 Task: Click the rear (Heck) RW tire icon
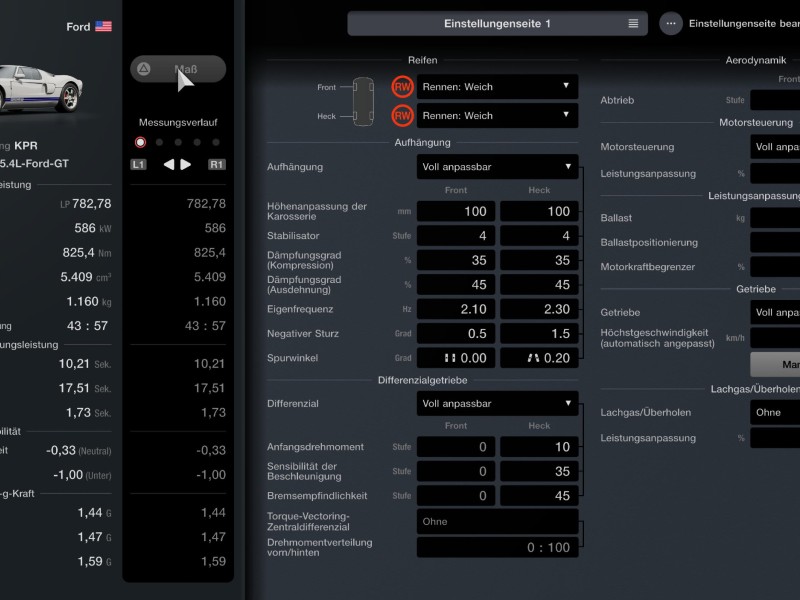(402, 116)
